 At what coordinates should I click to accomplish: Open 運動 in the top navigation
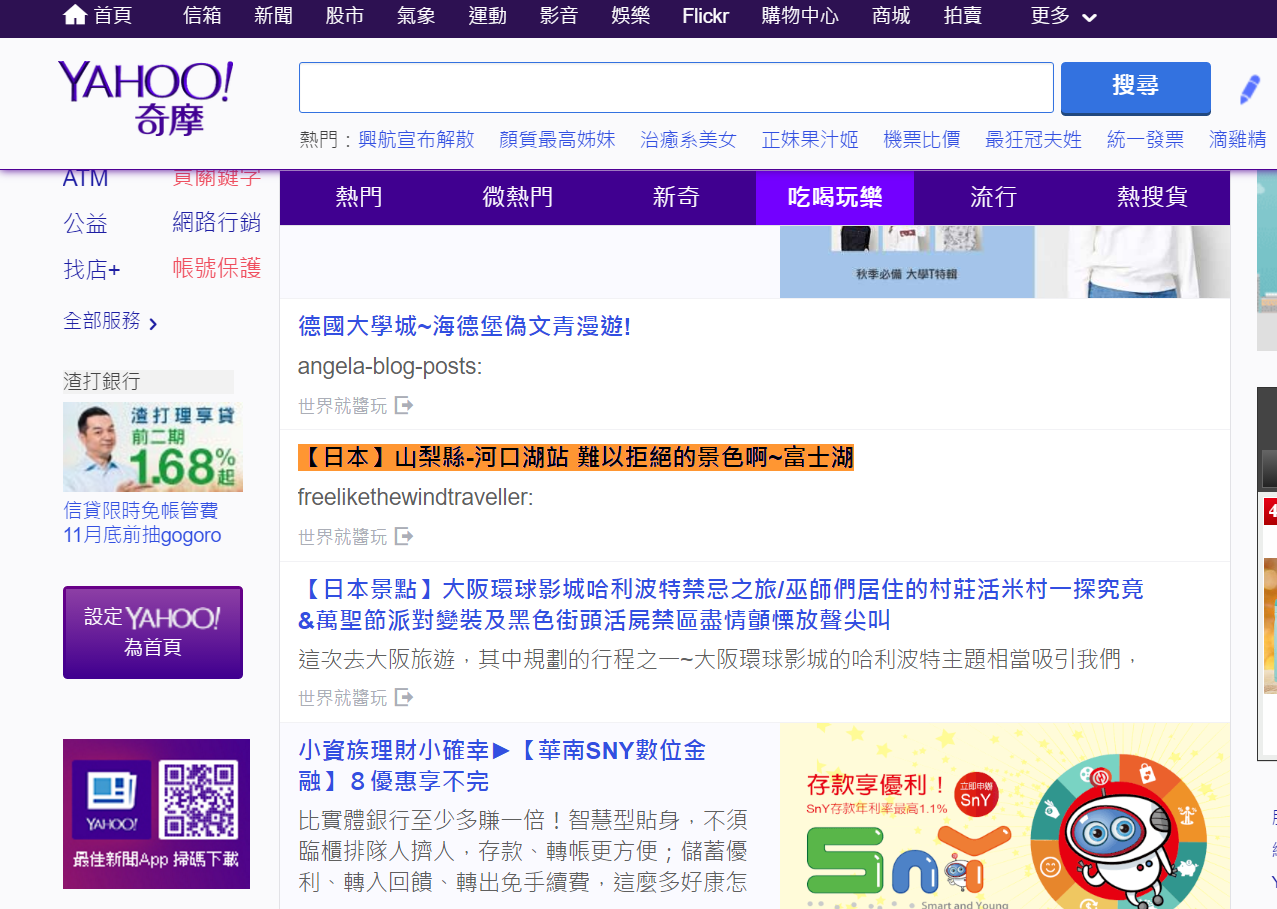click(488, 16)
